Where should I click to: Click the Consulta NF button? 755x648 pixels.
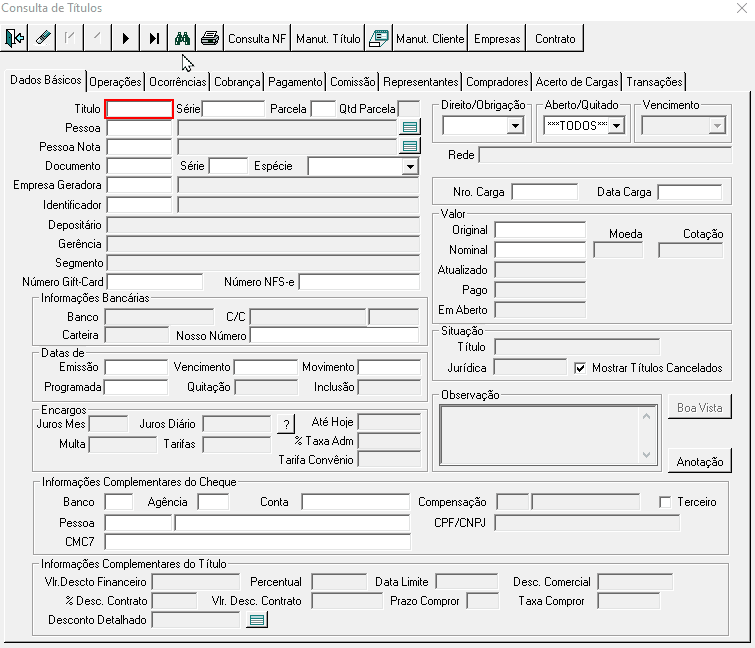257,38
